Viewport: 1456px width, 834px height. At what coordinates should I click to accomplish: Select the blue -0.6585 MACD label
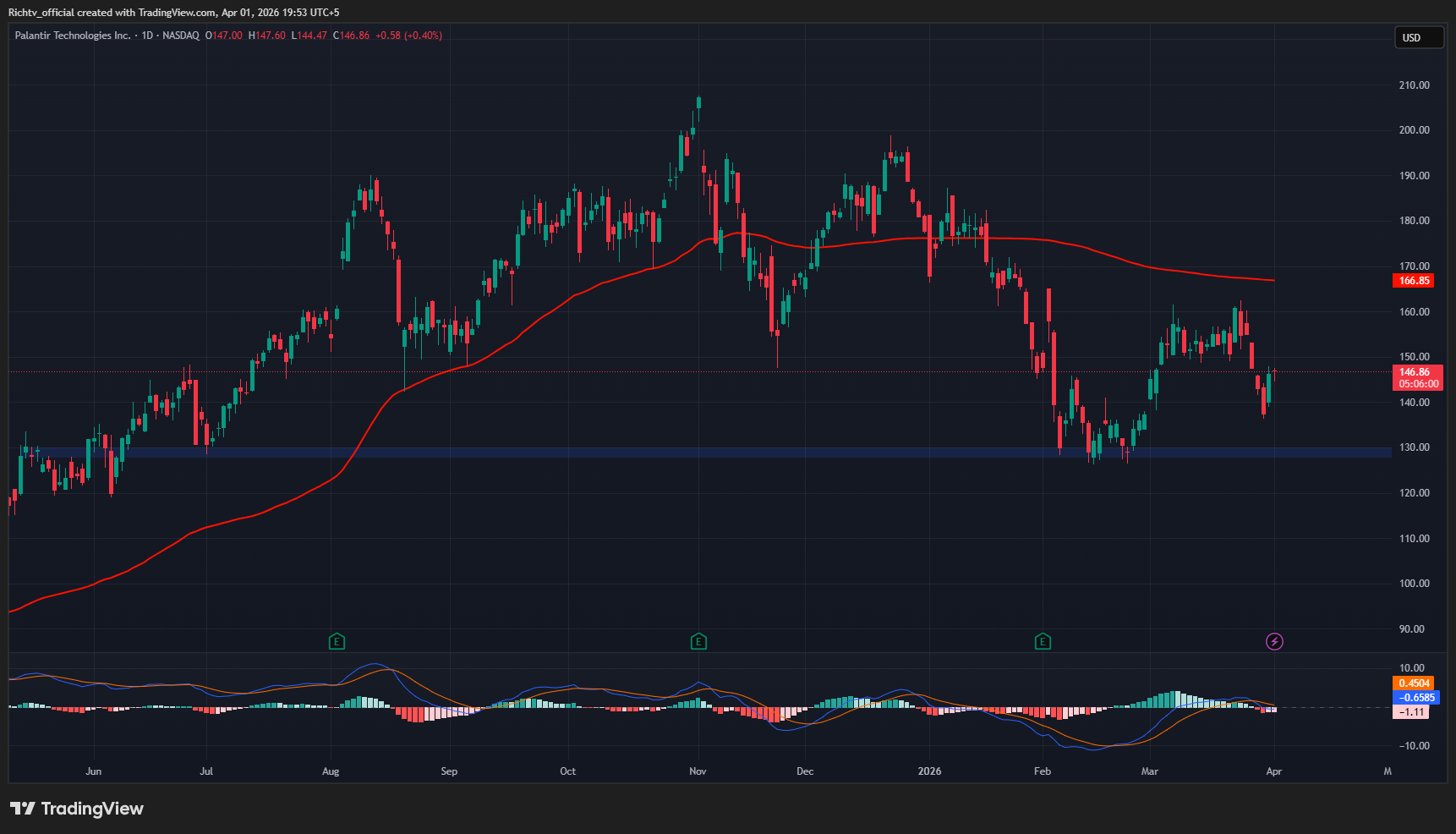[x=1415, y=698]
